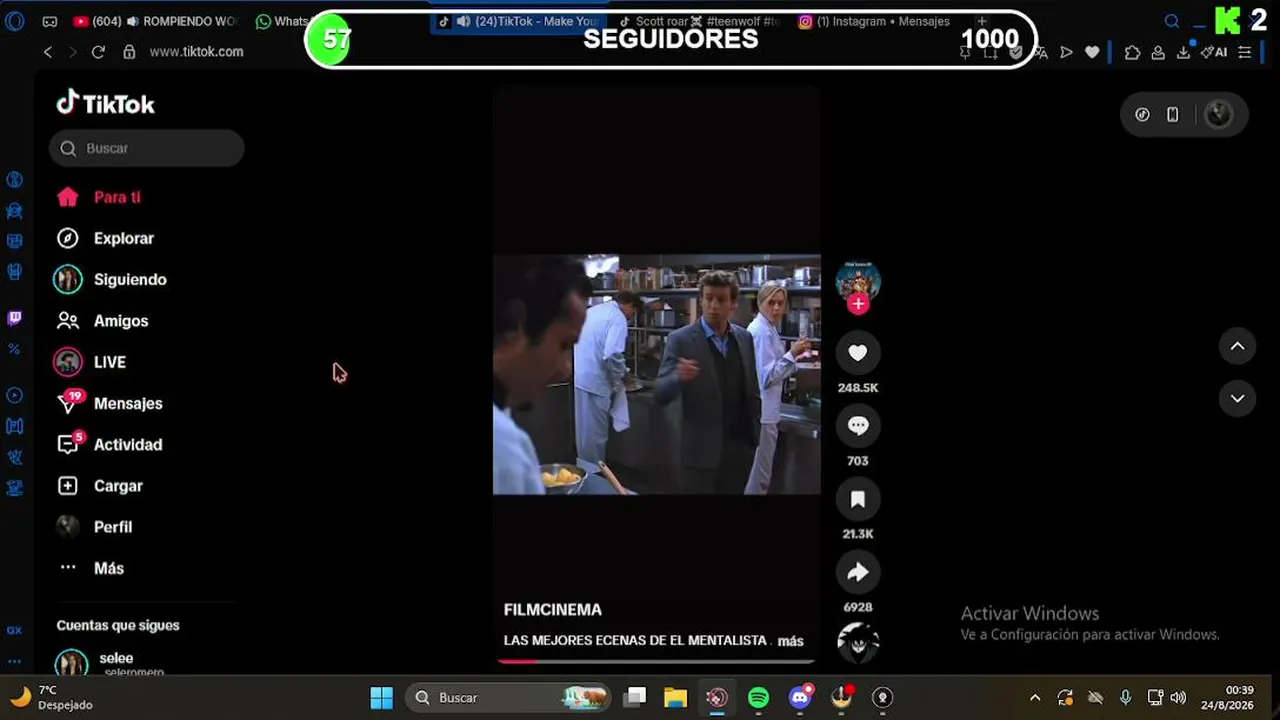
Task: Go to the Perfil page
Action: click(94, 527)
